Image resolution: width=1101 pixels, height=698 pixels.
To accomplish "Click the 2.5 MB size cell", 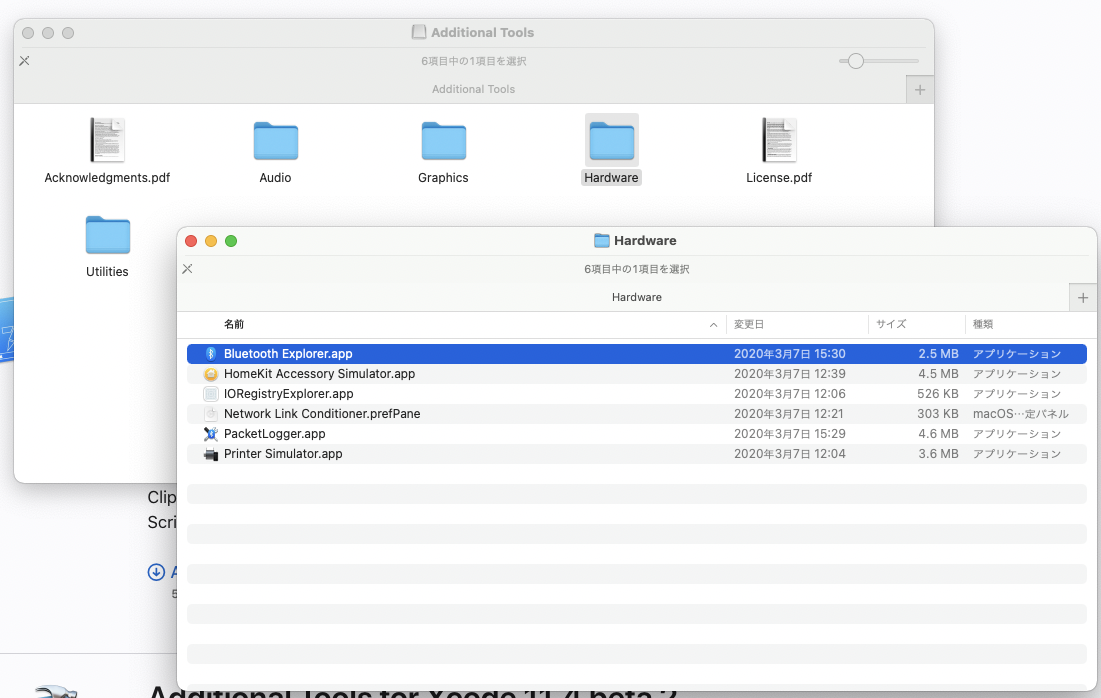I will pyautogui.click(x=938, y=354).
